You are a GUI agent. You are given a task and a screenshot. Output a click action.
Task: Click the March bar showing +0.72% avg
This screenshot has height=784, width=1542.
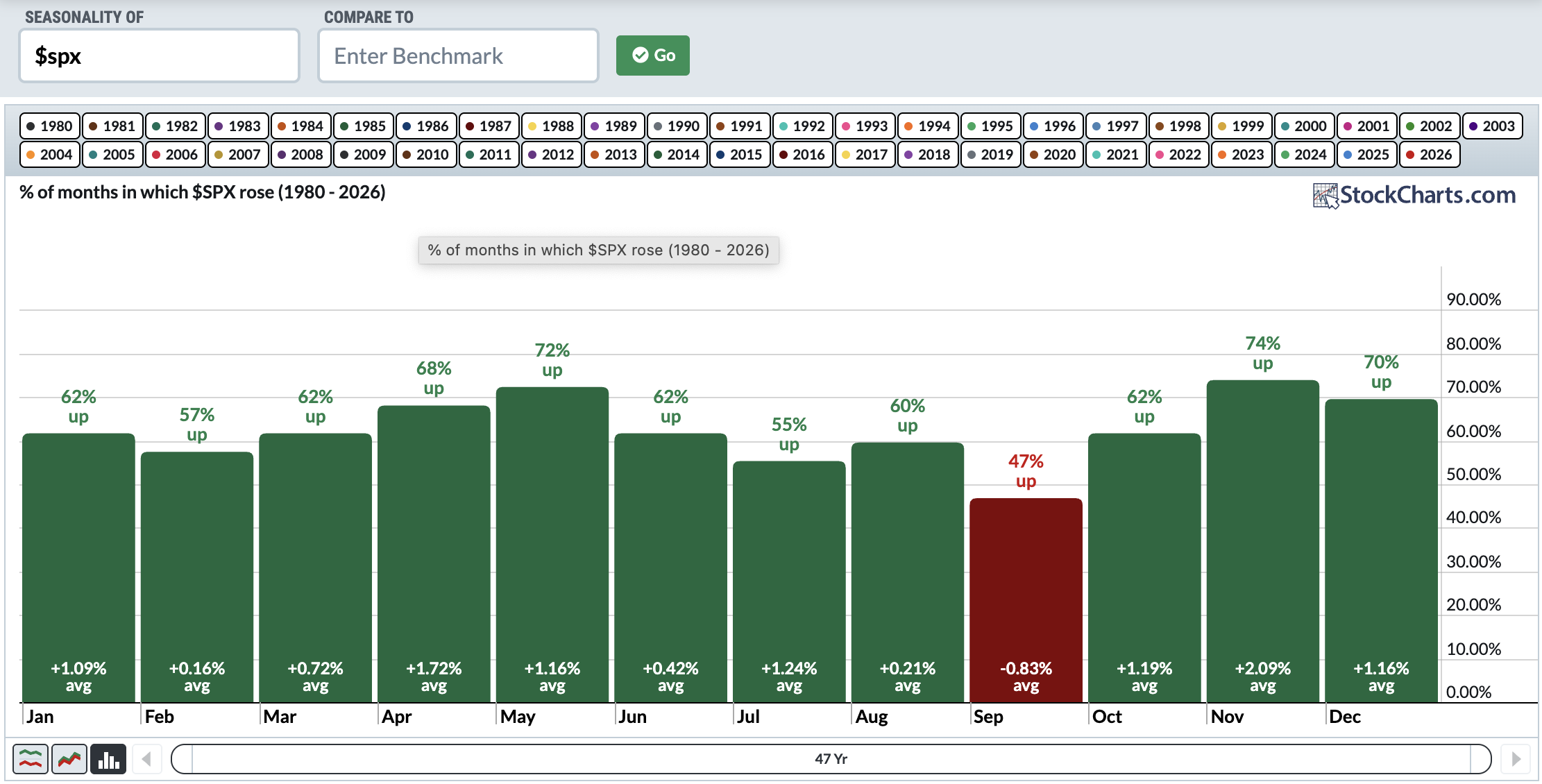315,568
